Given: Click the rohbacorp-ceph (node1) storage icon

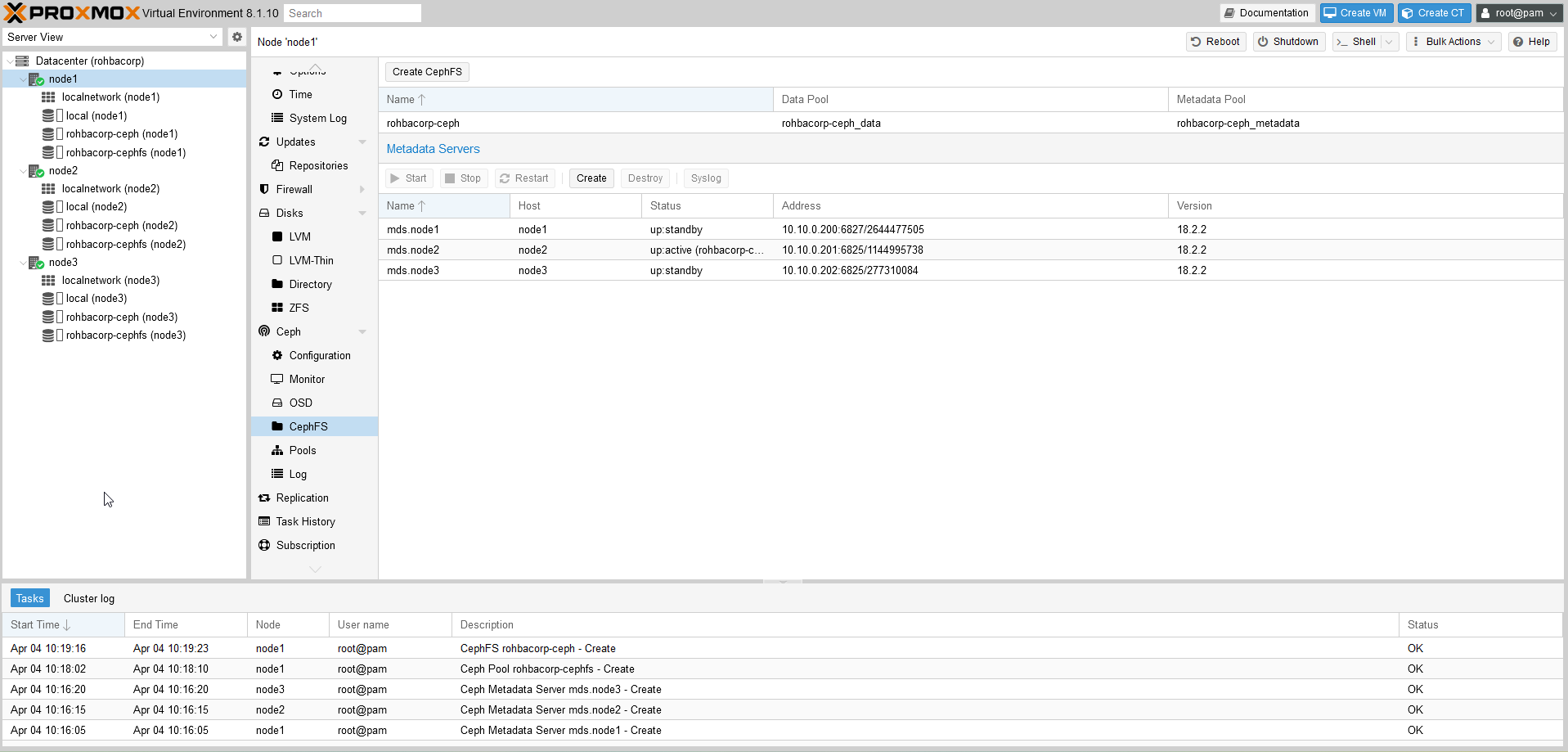Looking at the screenshot, I should (x=48, y=134).
